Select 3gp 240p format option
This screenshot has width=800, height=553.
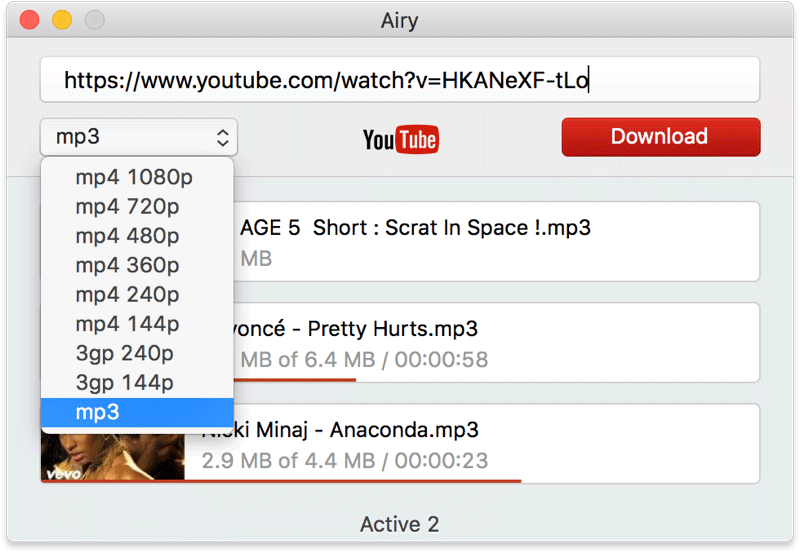pyautogui.click(x=137, y=353)
